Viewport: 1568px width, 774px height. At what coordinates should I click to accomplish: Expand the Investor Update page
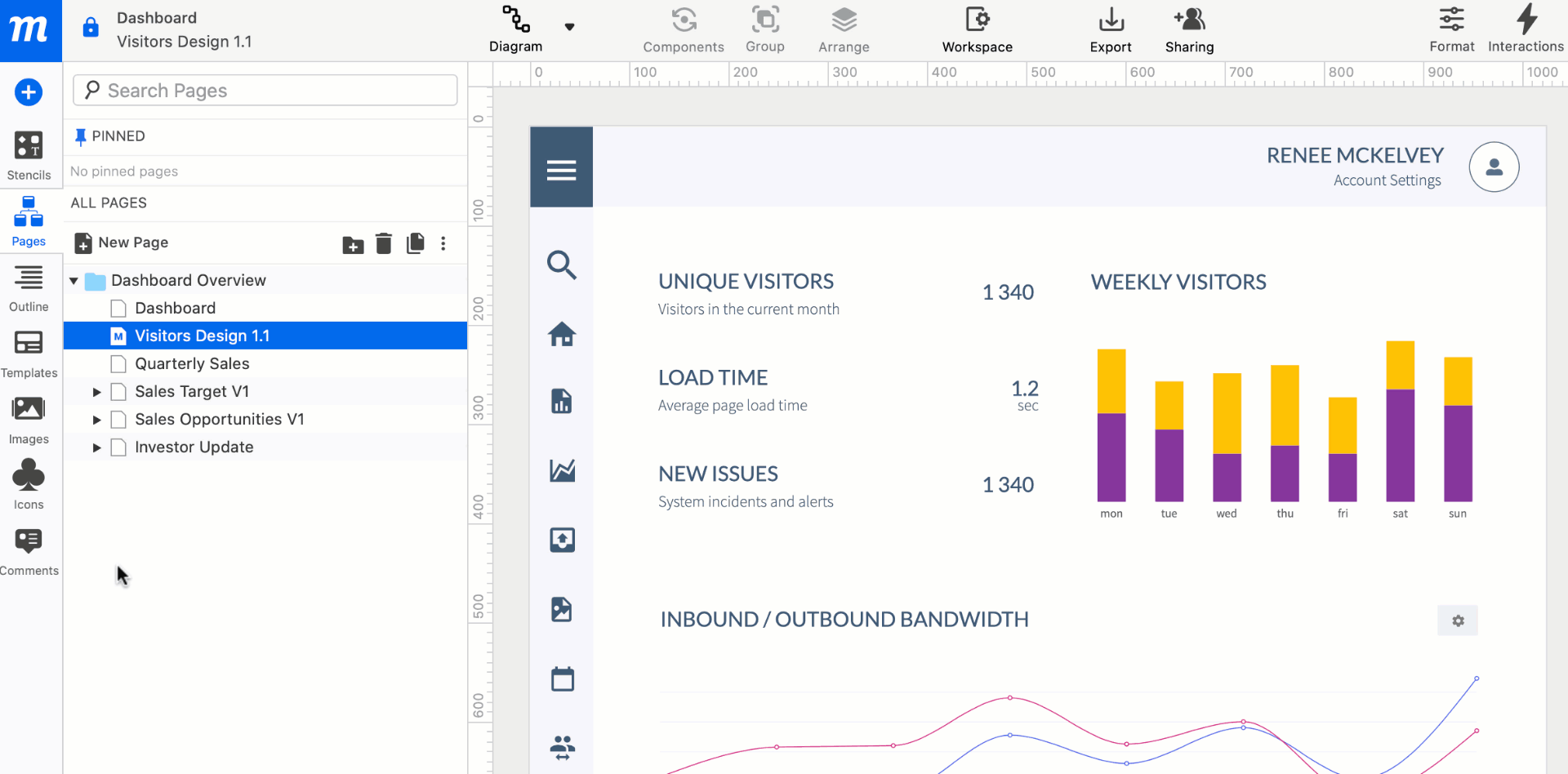pyautogui.click(x=96, y=447)
